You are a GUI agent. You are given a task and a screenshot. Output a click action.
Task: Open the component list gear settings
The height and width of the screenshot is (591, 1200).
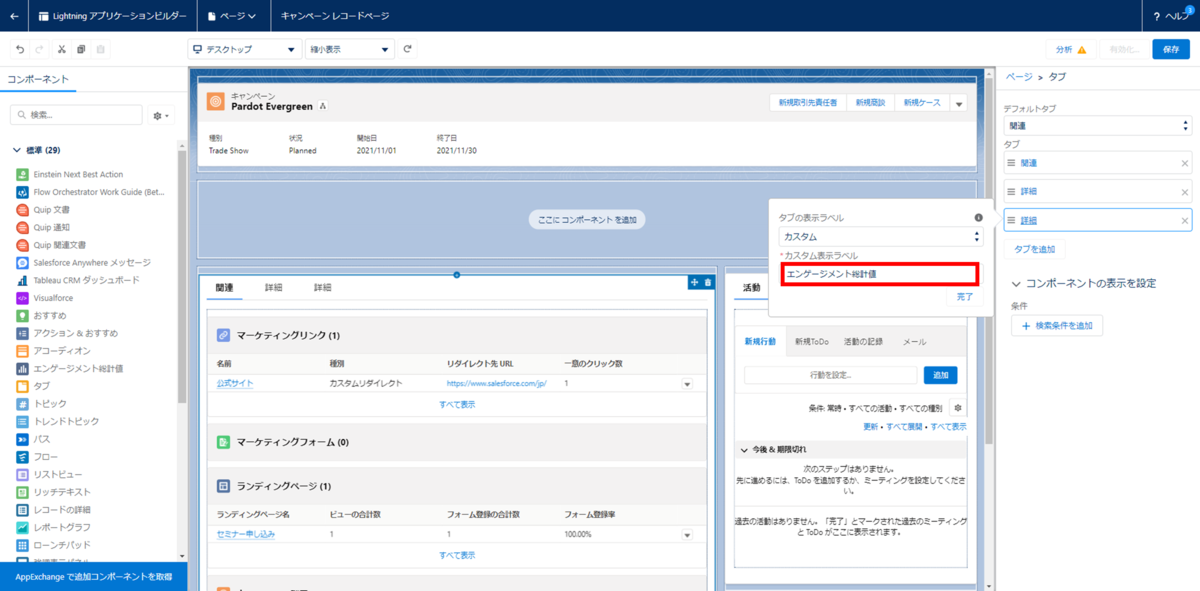160,116
